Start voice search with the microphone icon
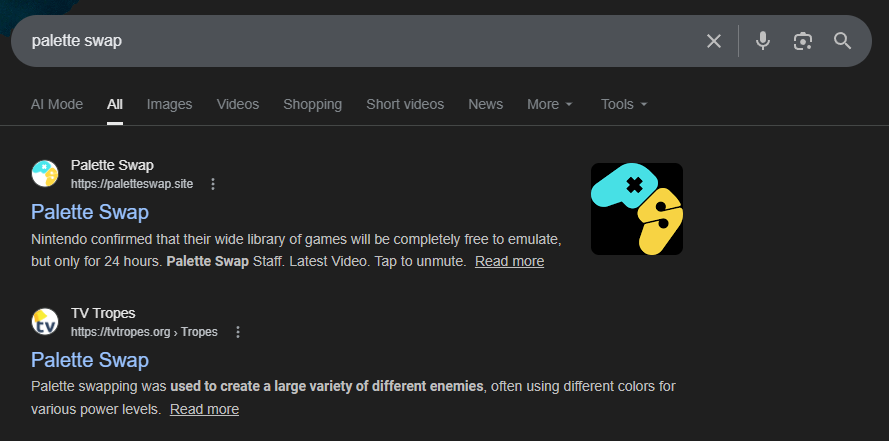The width and height of the screenshot is (889, 441). coord(763,41)
